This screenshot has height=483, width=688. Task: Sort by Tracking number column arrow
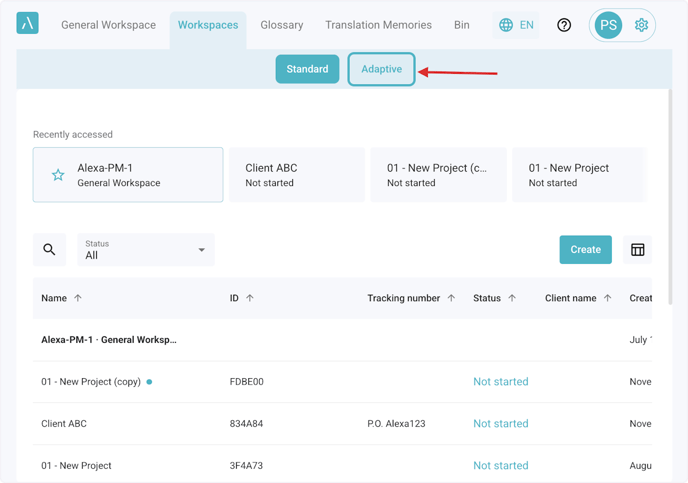[451, 298]
